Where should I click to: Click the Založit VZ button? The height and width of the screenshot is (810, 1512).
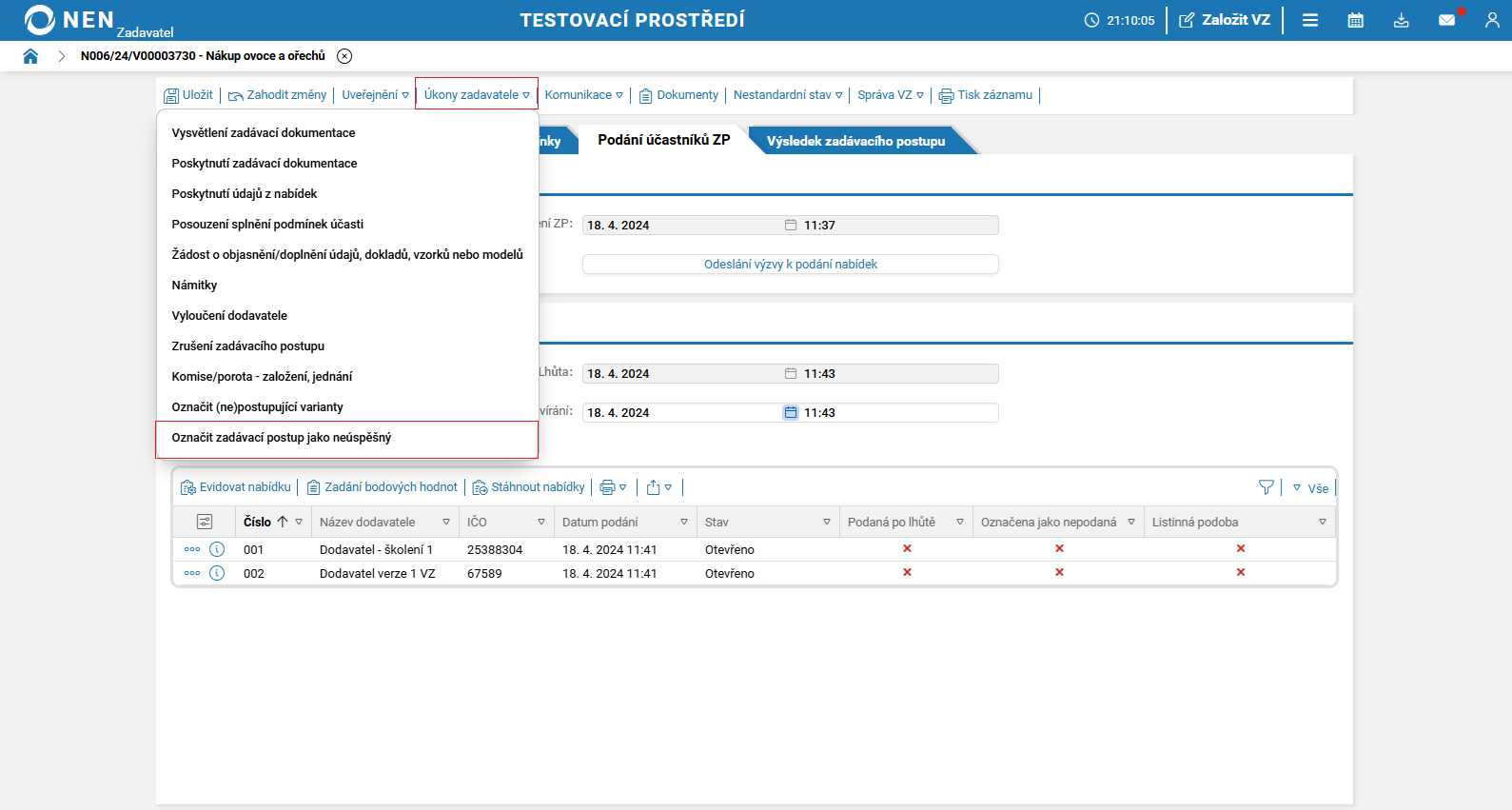coord(1225,20)
